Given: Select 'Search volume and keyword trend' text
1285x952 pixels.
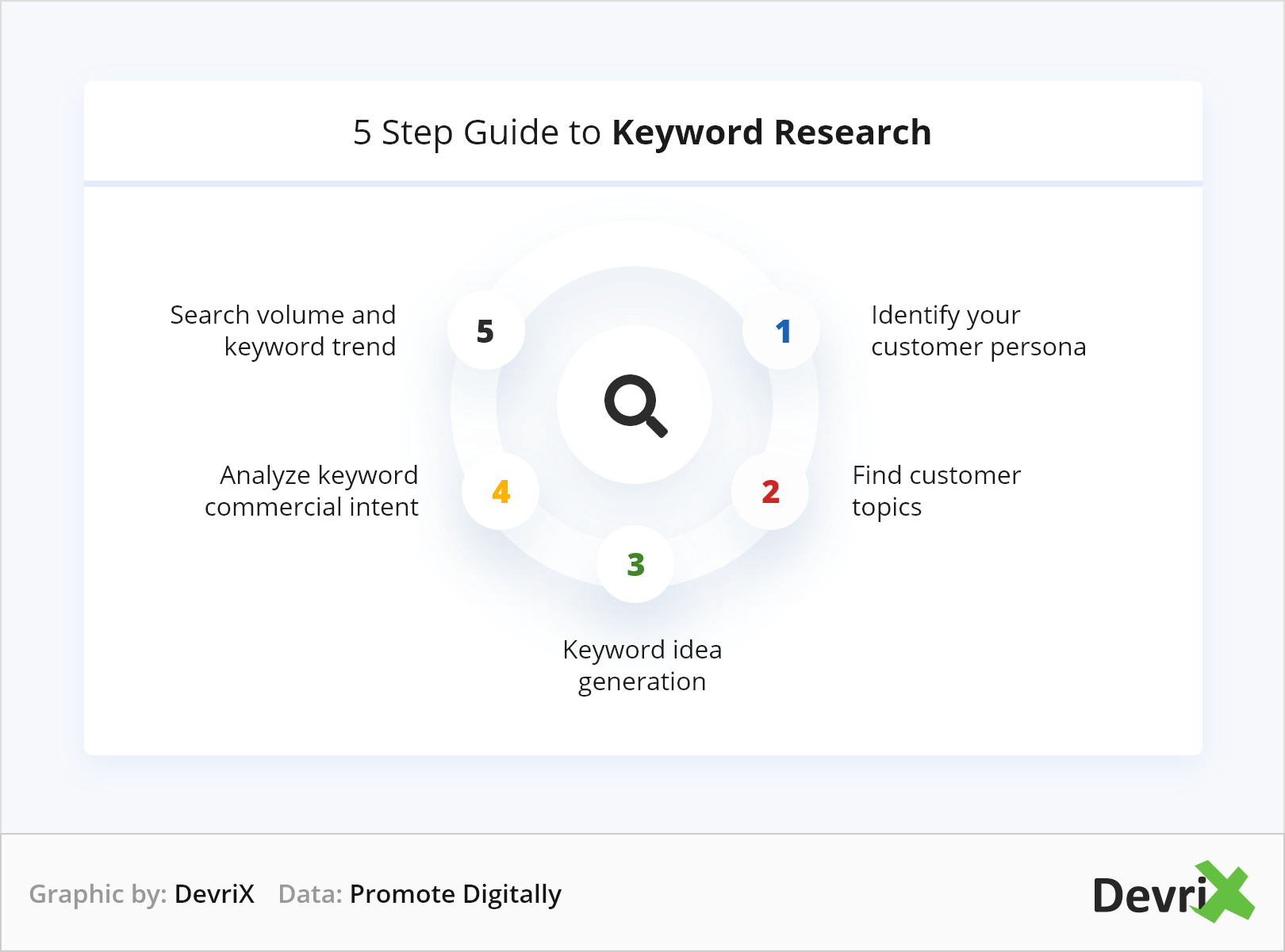Looking at the screenshot, I should pos(283,331).
